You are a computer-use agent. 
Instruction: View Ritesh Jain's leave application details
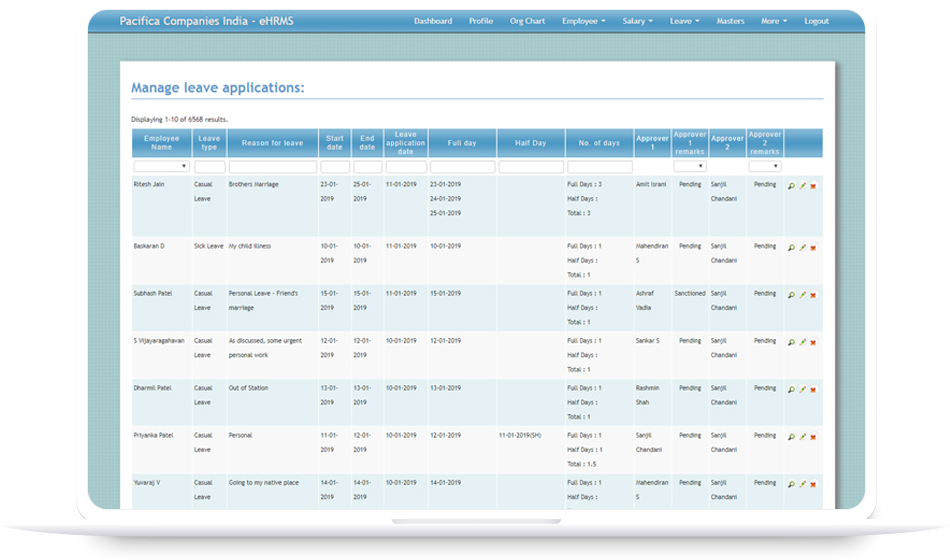pos(791,186)
